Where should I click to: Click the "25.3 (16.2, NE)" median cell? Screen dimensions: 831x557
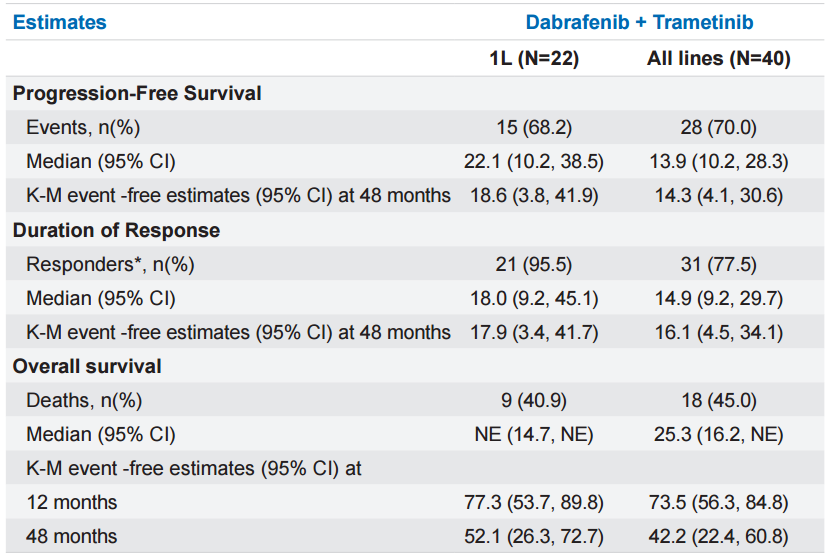(x=719, y=434)
